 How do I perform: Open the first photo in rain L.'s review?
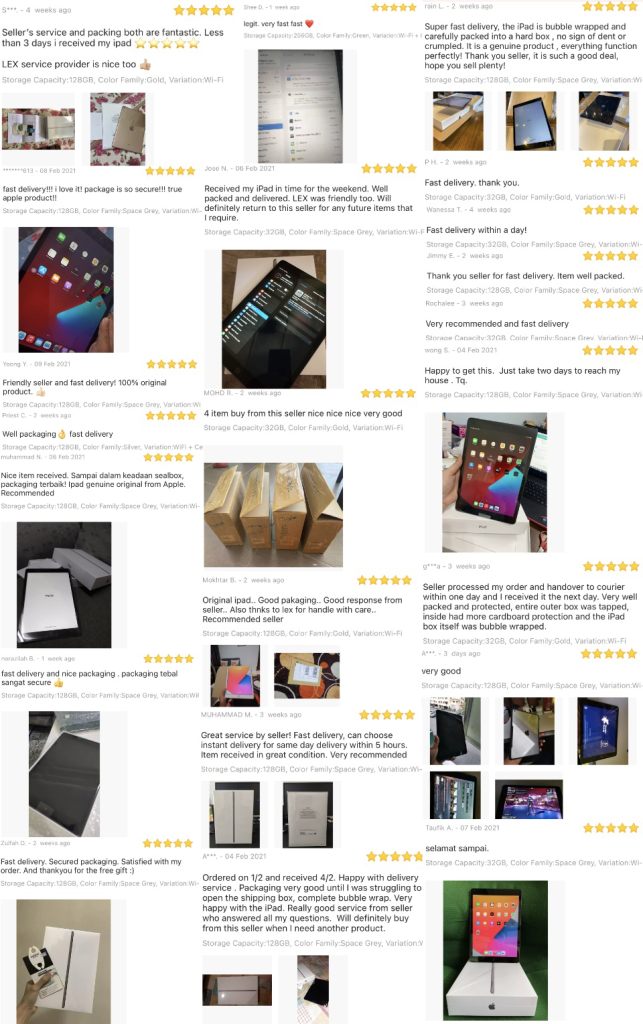[x=458, y=121]
